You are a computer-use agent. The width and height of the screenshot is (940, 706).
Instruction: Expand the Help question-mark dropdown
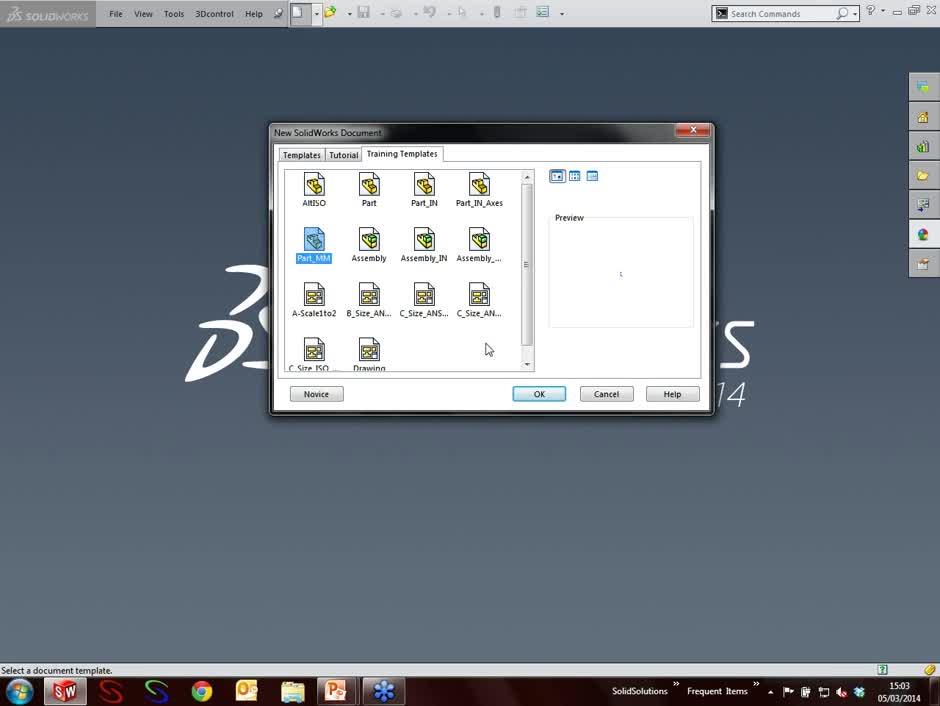click(x=882, y=12)
